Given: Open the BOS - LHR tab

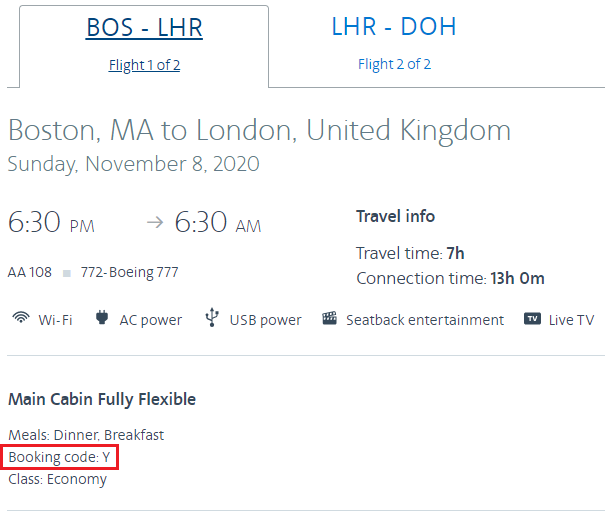Looking at the screenshot, I should (x=144, y=28).
